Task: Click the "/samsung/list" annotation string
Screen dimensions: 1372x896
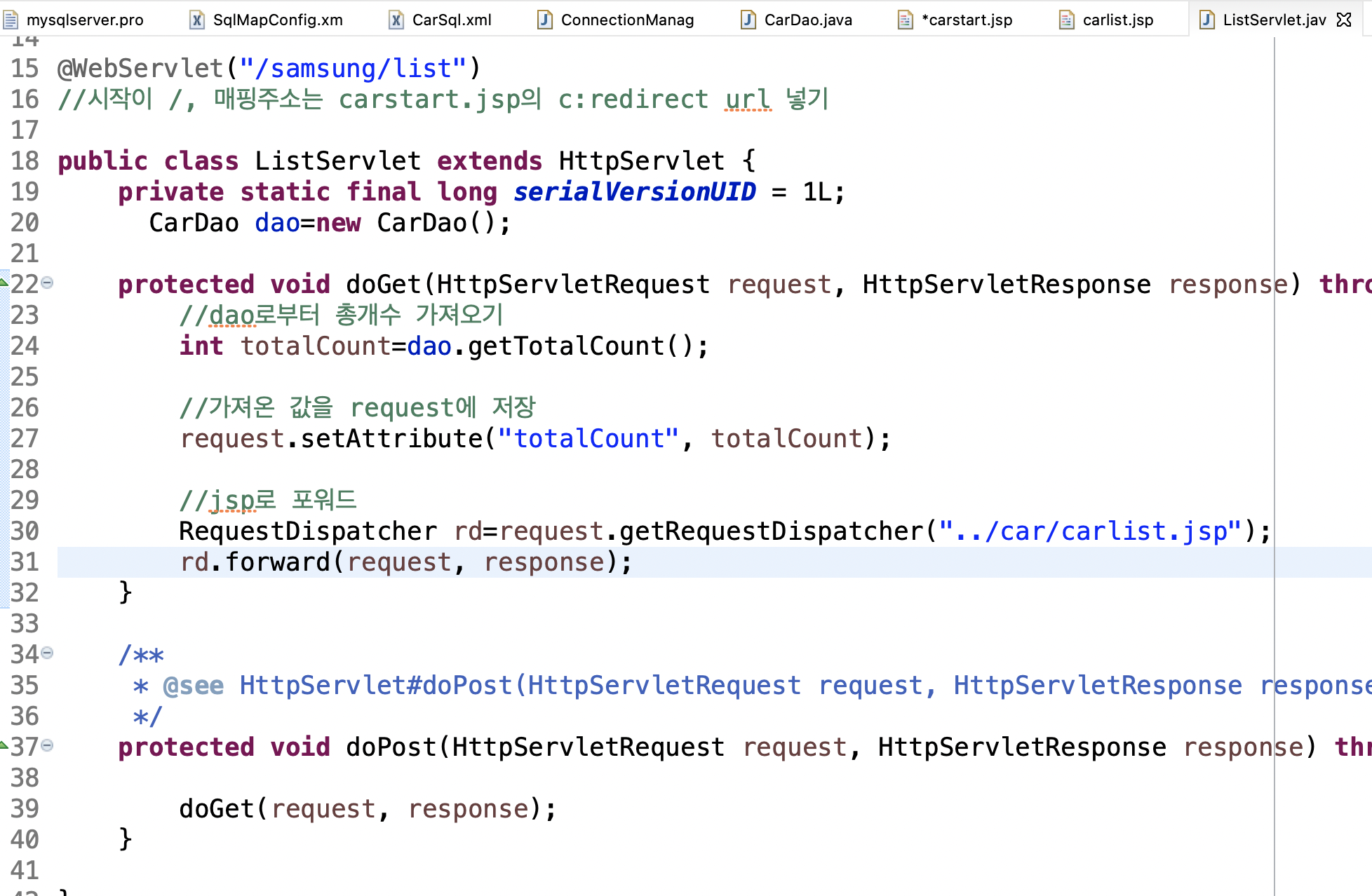Action: pyautogui.click(x=352, y=69)
